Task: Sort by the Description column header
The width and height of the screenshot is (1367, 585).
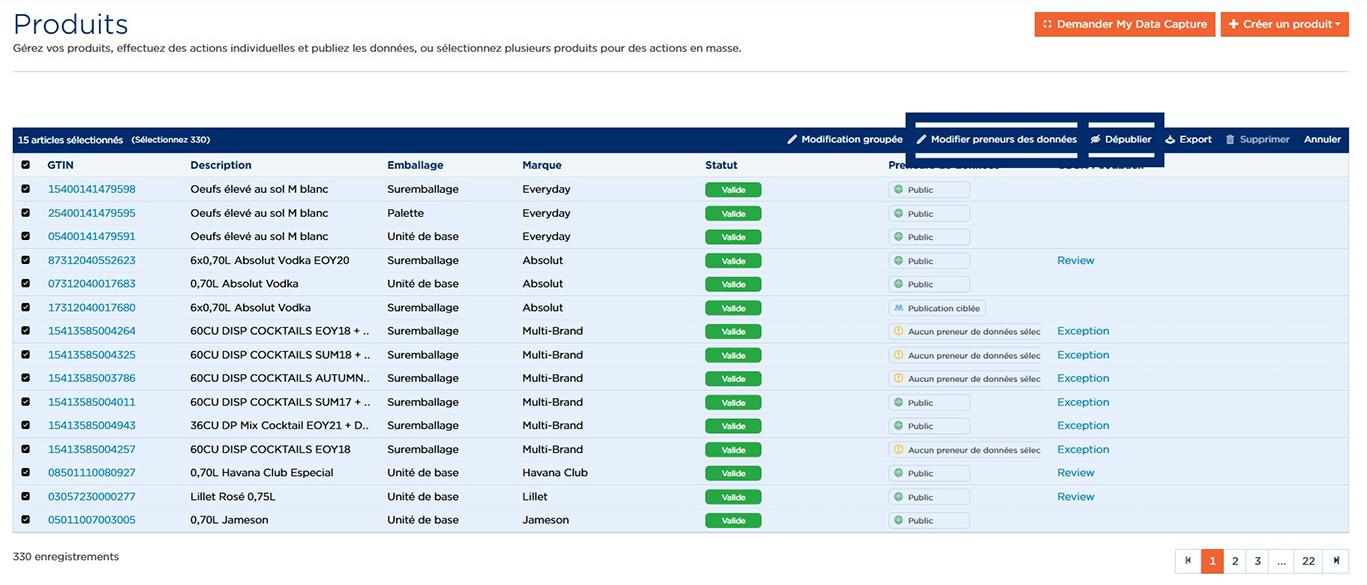Action: [x=221, y=165]
